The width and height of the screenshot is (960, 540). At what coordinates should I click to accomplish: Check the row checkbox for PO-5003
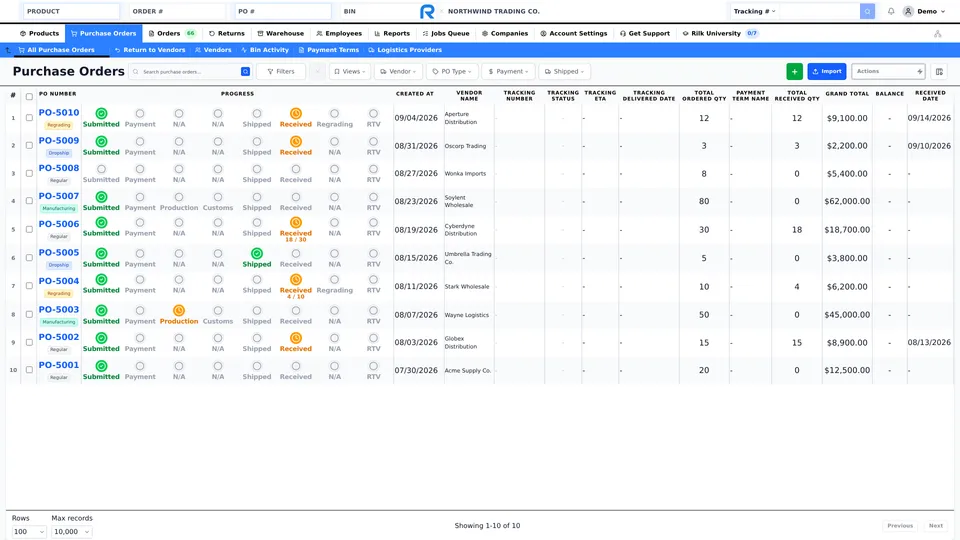tap(29, 315)
